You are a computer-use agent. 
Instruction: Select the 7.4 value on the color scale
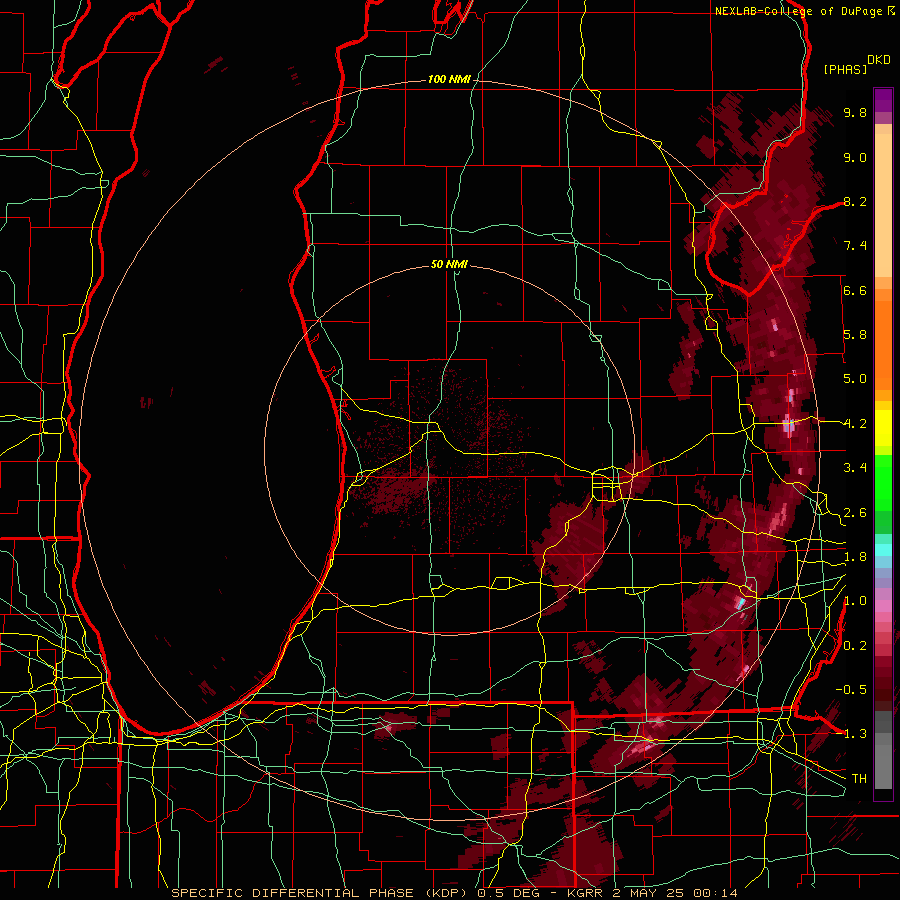click(x=855, y=246)
